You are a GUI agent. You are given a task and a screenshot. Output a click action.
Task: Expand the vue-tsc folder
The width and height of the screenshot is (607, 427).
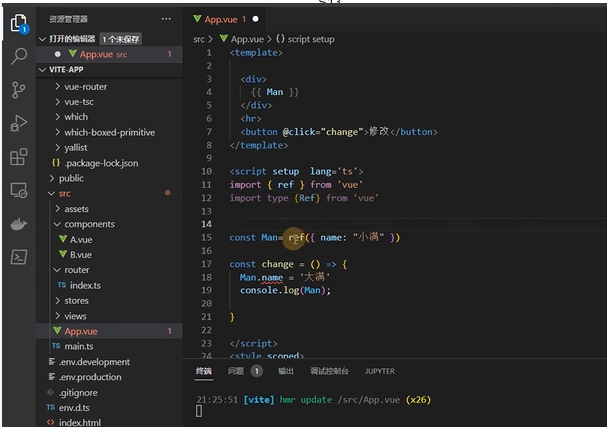pos(58,101)
